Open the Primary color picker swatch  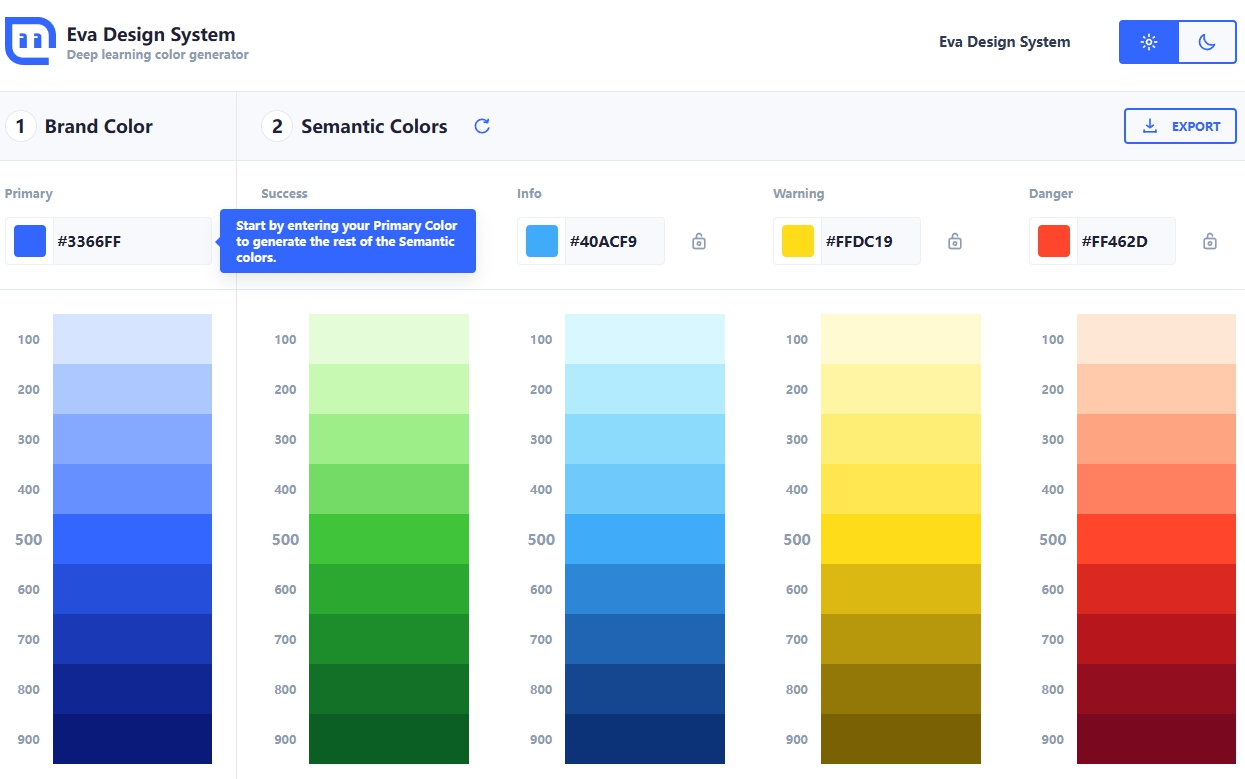coord(30,241)
